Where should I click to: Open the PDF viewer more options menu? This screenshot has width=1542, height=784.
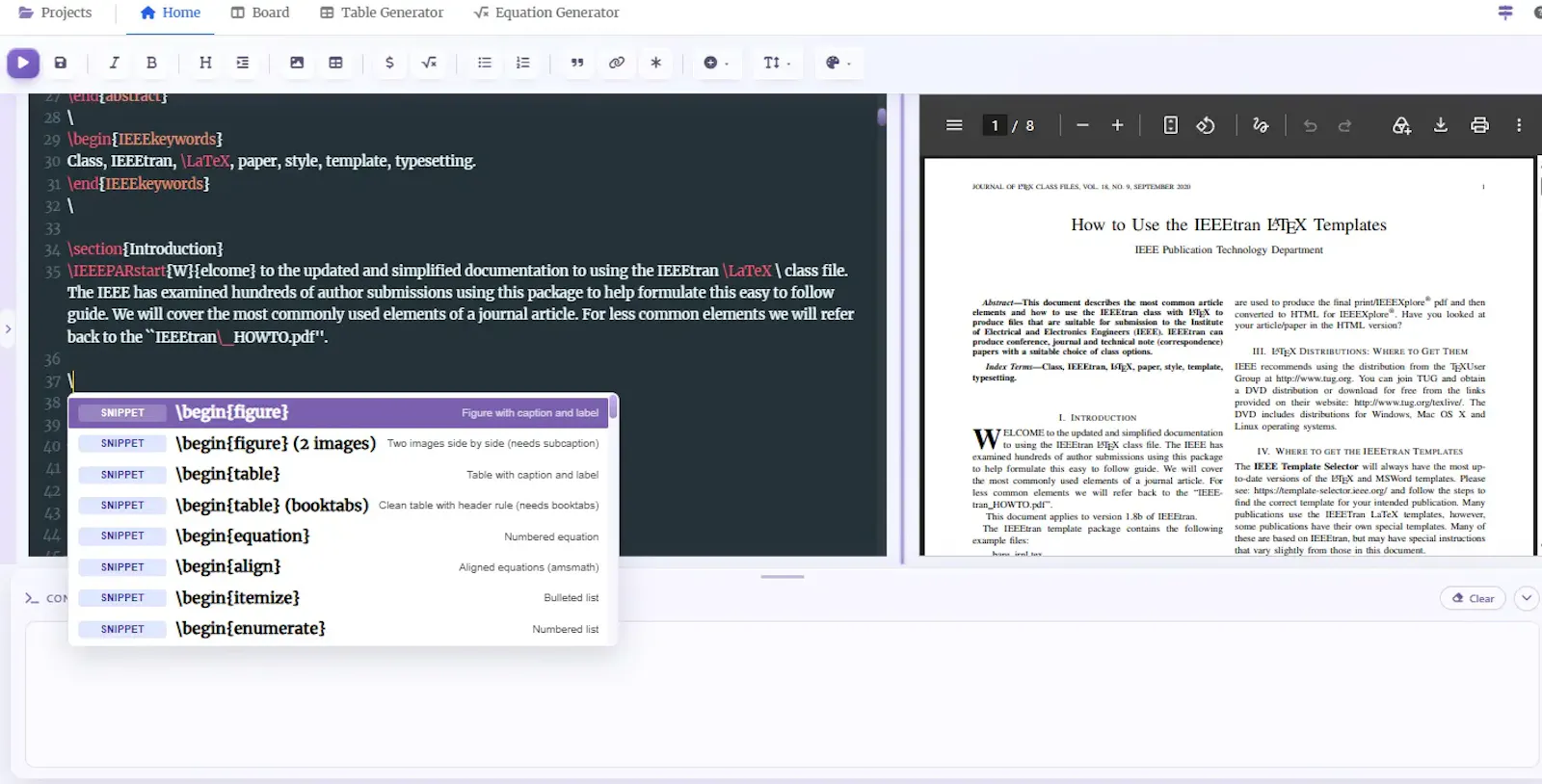coord(1519,125)
